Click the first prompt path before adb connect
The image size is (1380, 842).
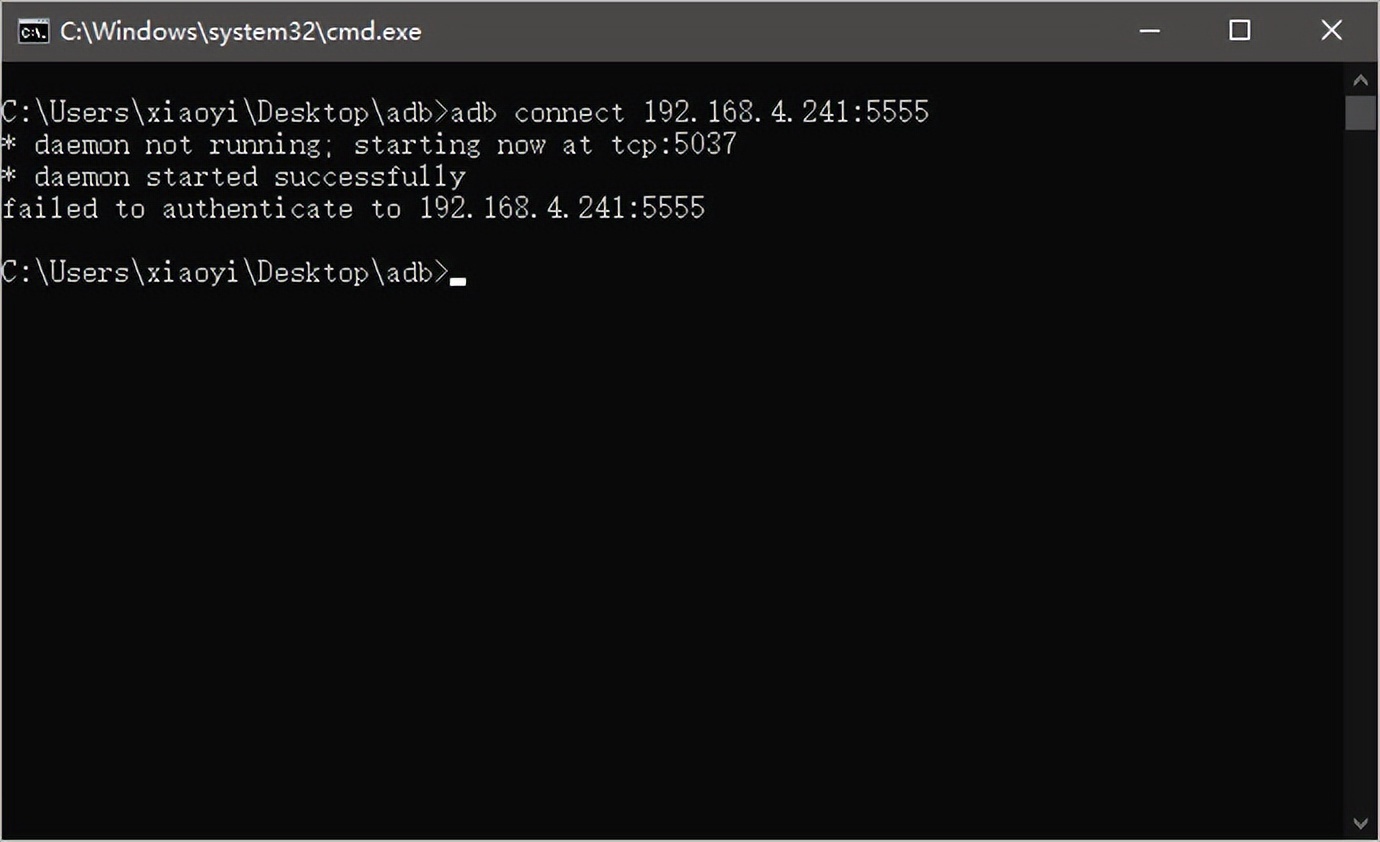pos(225,112)
